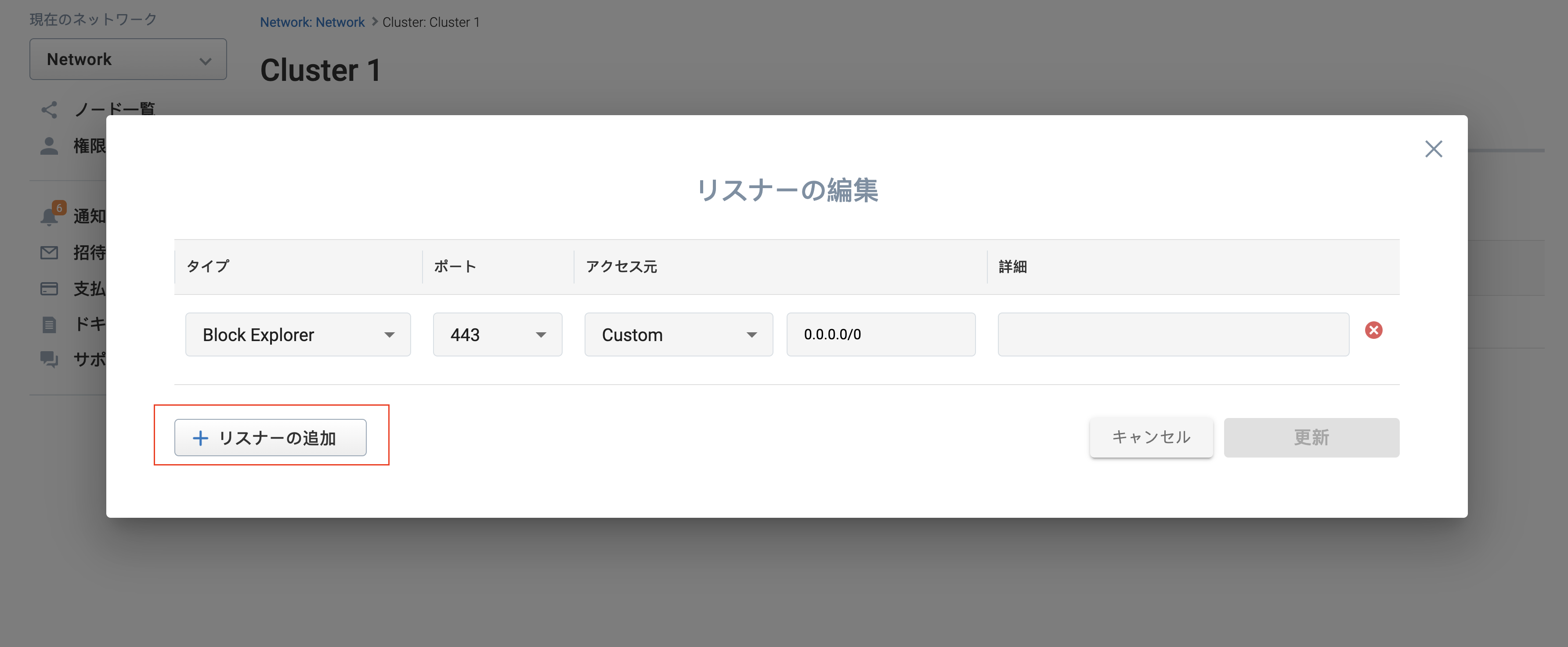Open the Block Explorer type dropdown
This screenshot has width=1568, height=647.
pyautogui.click(x=298, y=334)
